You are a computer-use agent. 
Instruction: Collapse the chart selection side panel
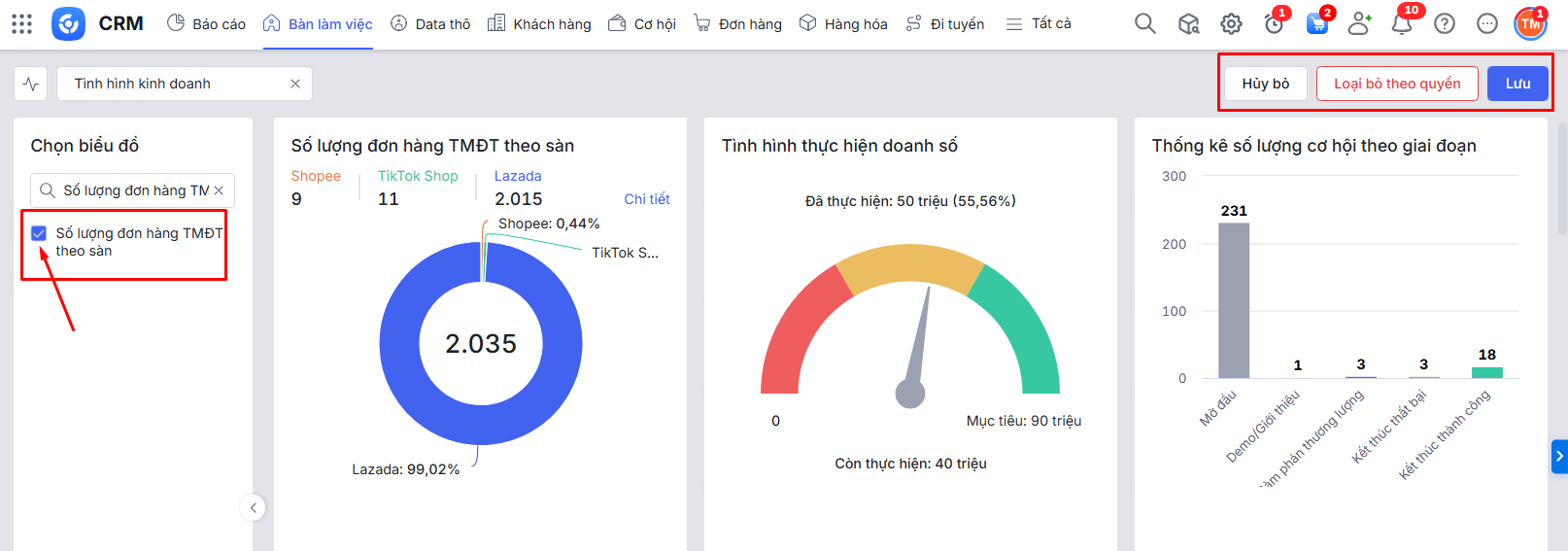pos(253,507)
